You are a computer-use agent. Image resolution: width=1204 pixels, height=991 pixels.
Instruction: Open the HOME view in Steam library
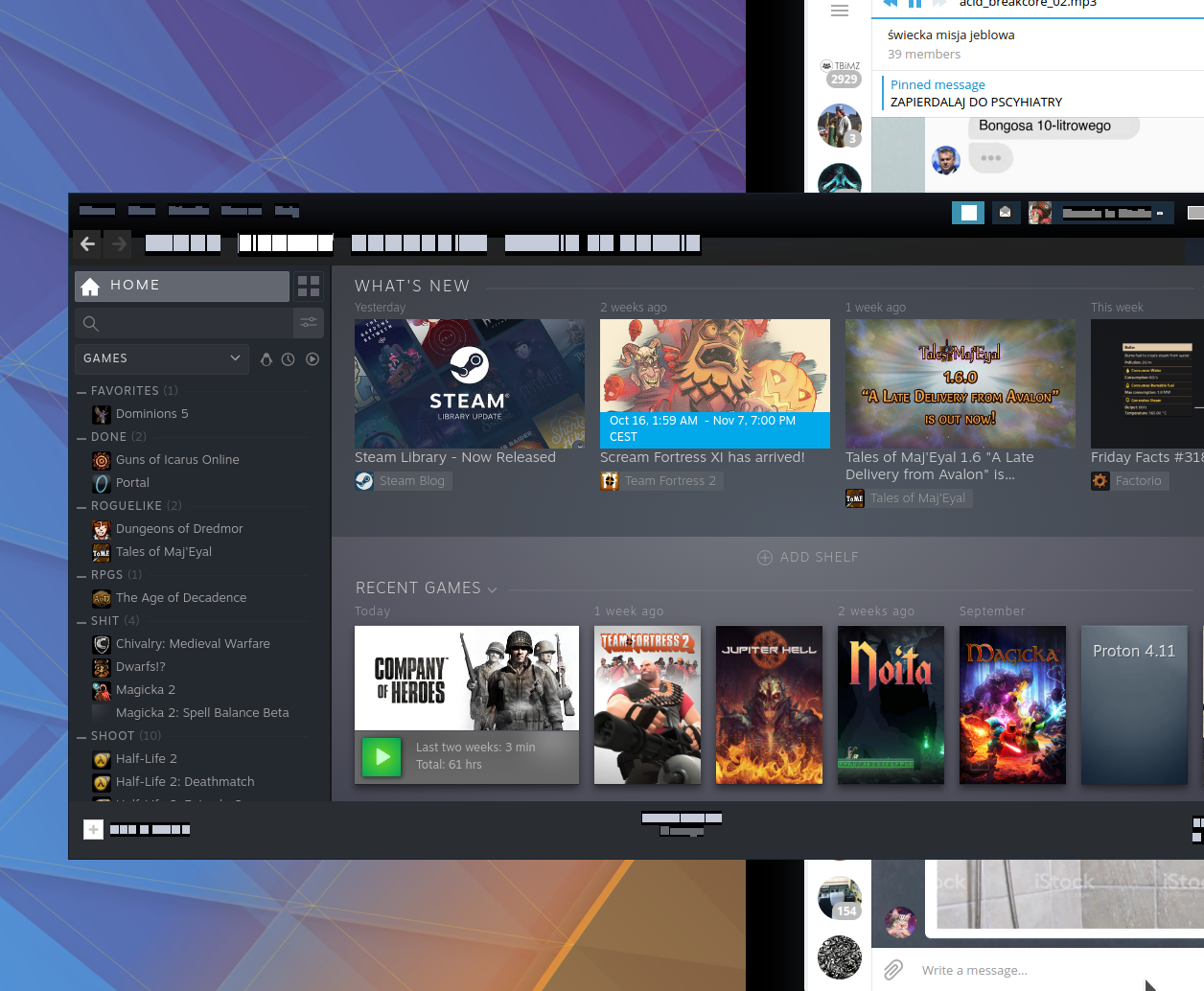click(182, 286)
